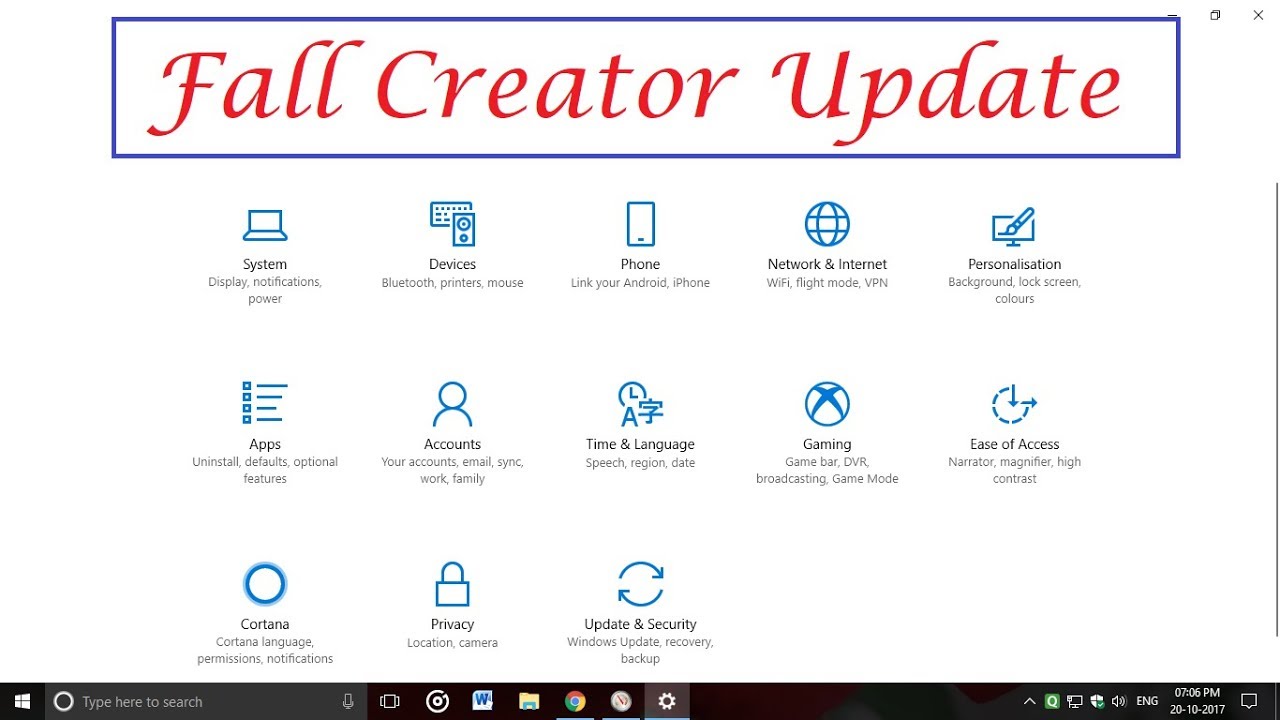The height and width of the screenshot is (720, 1280).
Task: Open the Groove Music taskbar icon
Action: click(437, 701)
